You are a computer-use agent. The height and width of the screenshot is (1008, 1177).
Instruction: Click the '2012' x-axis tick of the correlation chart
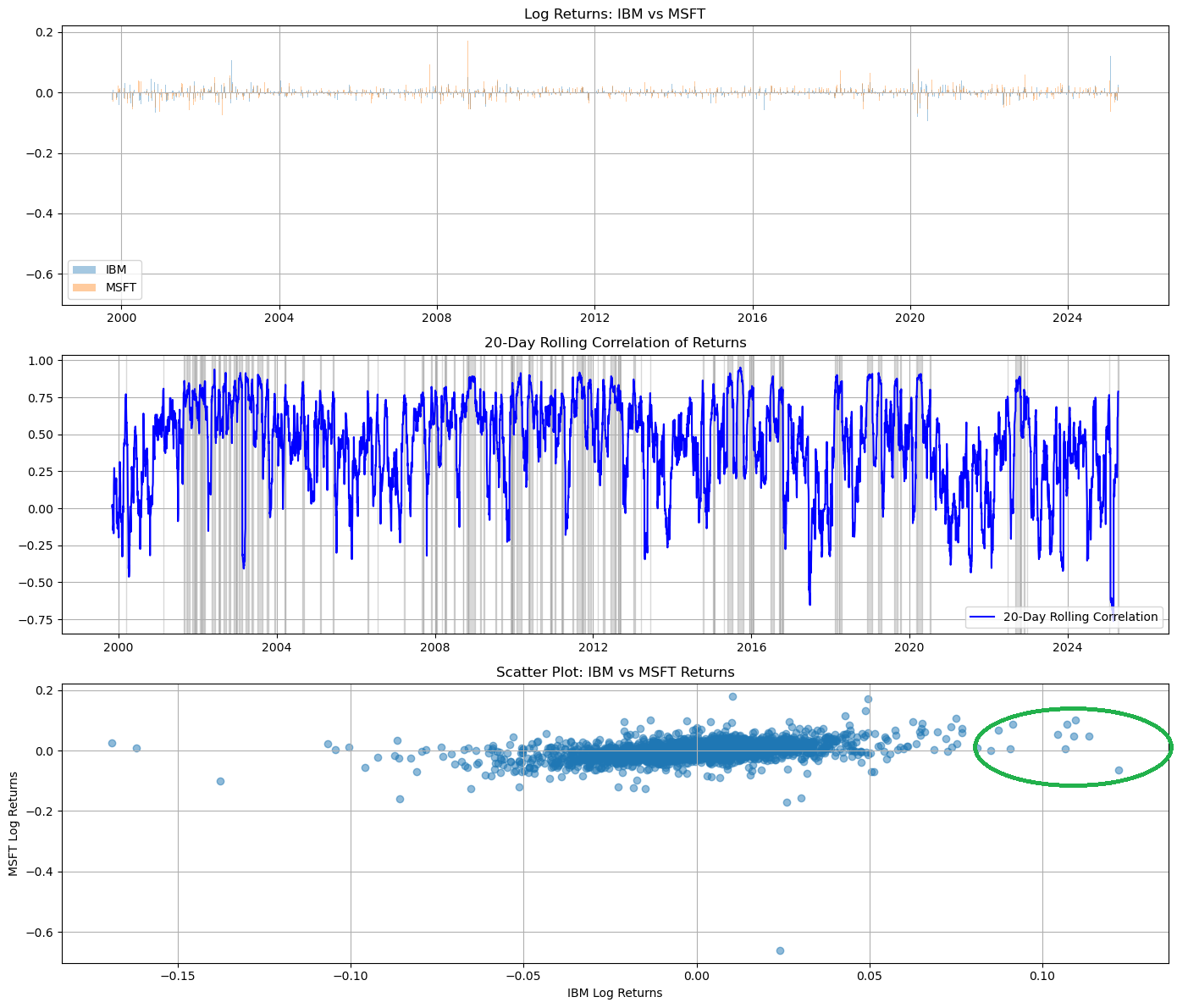pos(594,647)
